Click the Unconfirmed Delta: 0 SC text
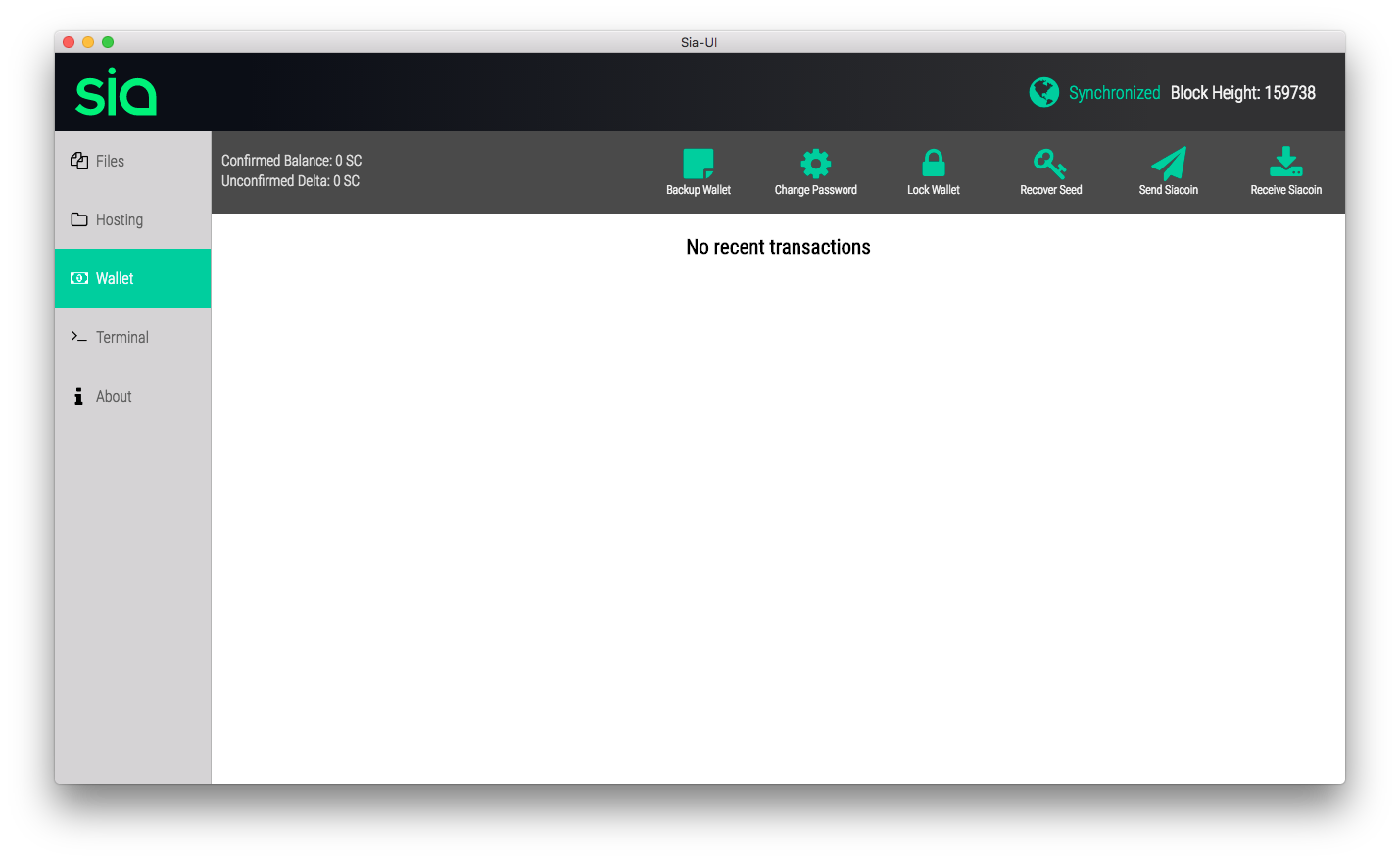Screen dimensions: 1400x862 pos(291,181)
